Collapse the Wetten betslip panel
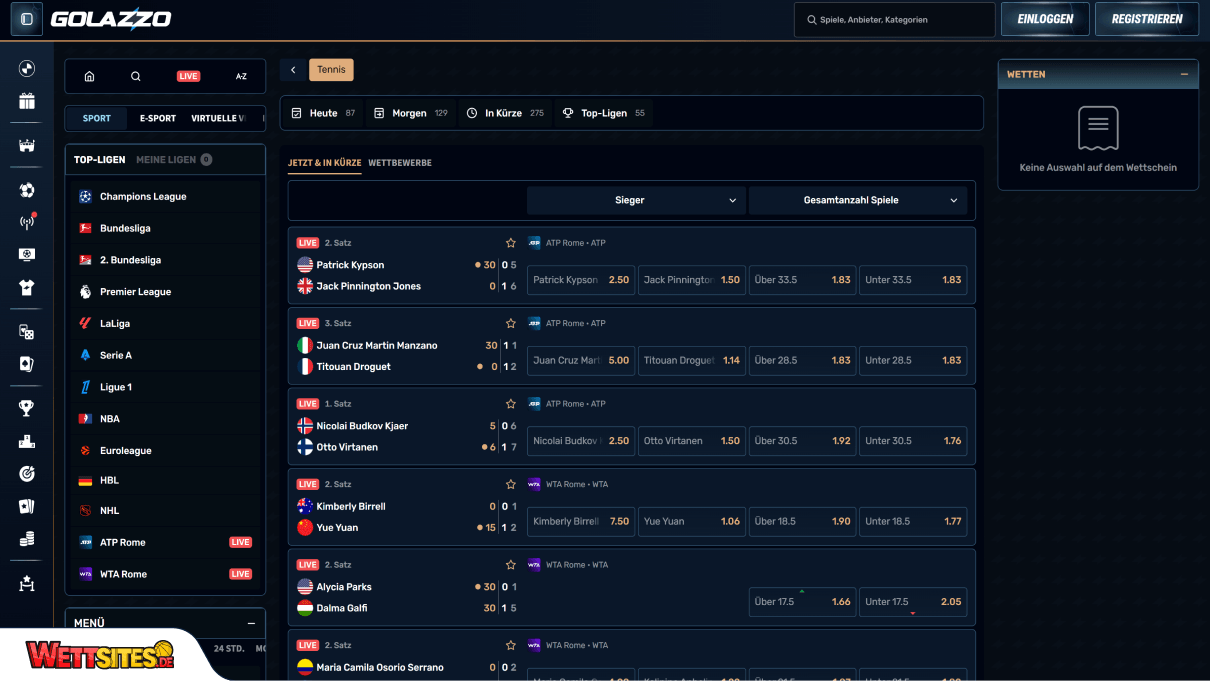Image resolution: width=1210 pixels, height=681 pixels. pyautogui.click(x=1184, y=74)
